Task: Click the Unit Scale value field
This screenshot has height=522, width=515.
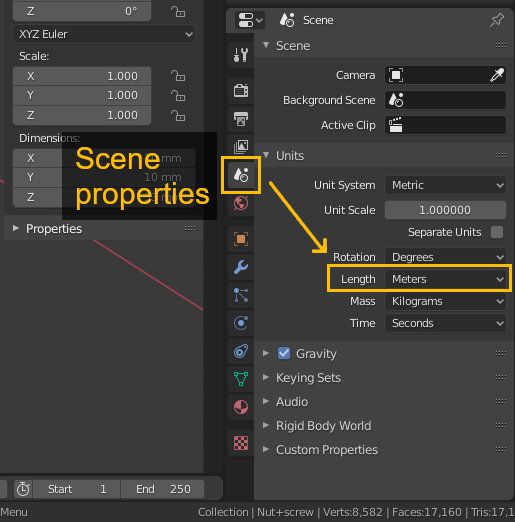Action: tap(445, 210)
